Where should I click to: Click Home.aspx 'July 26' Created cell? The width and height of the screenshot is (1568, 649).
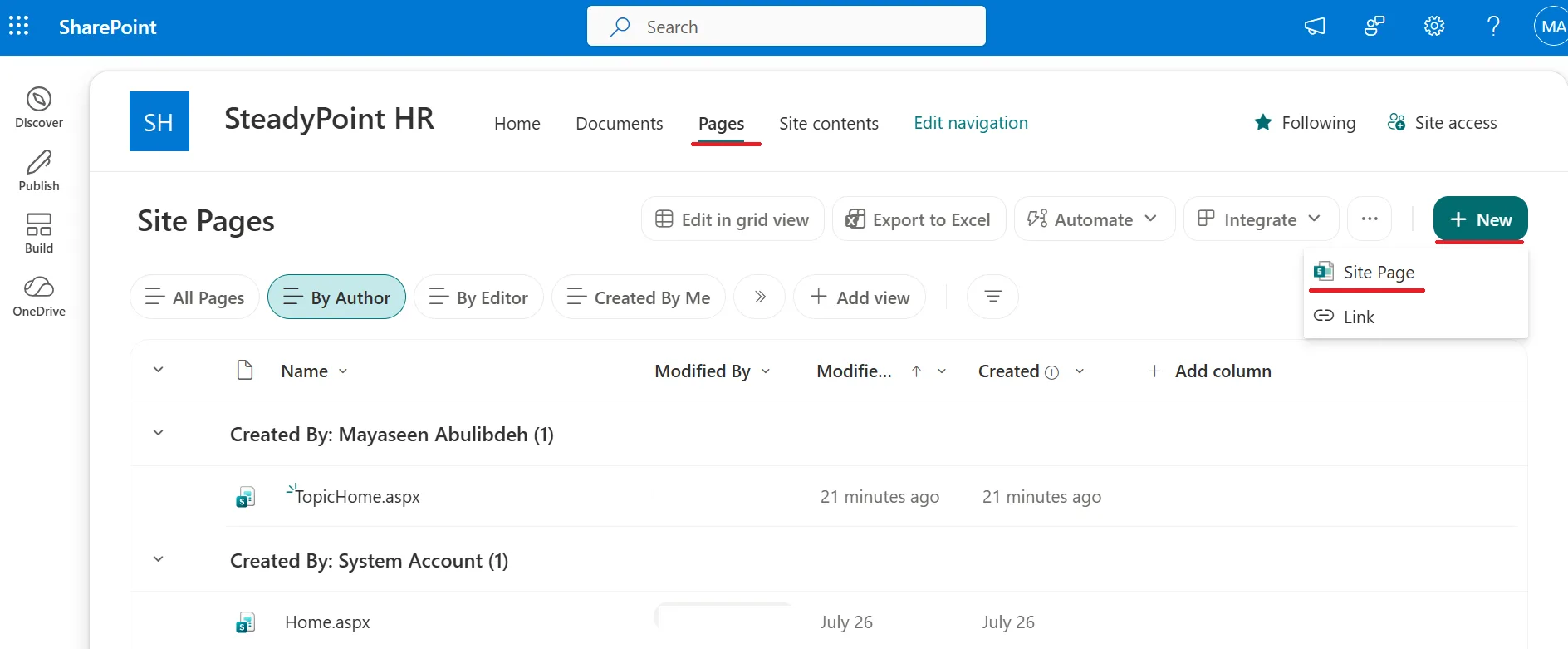click(x=1008, y=622)
